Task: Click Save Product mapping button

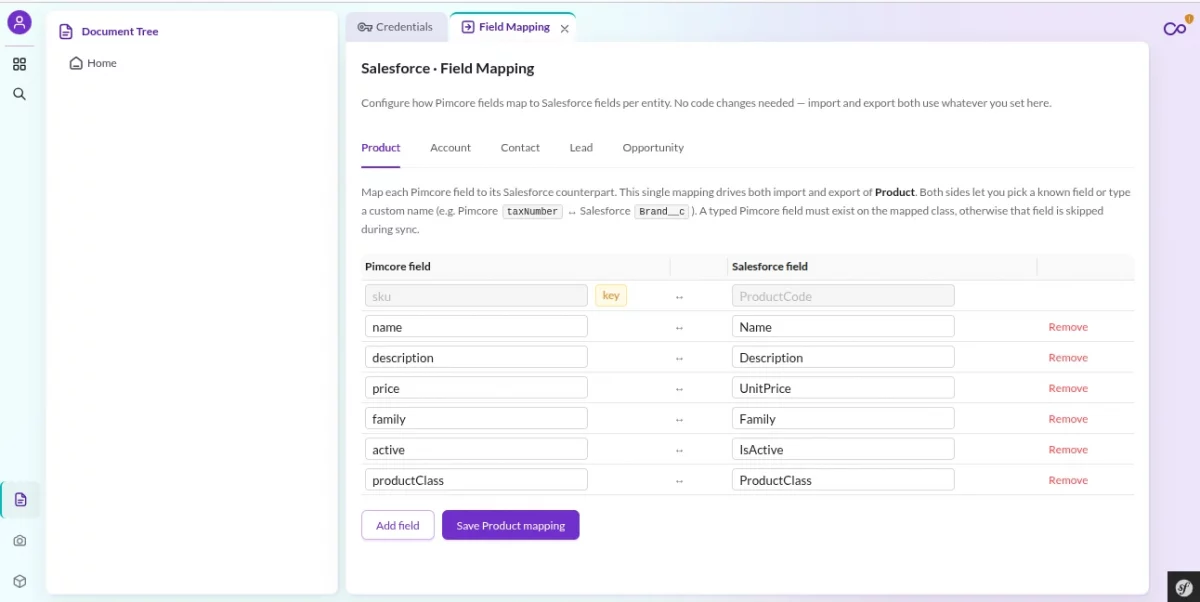Action: pyautogui.click(x=511, y=525)
